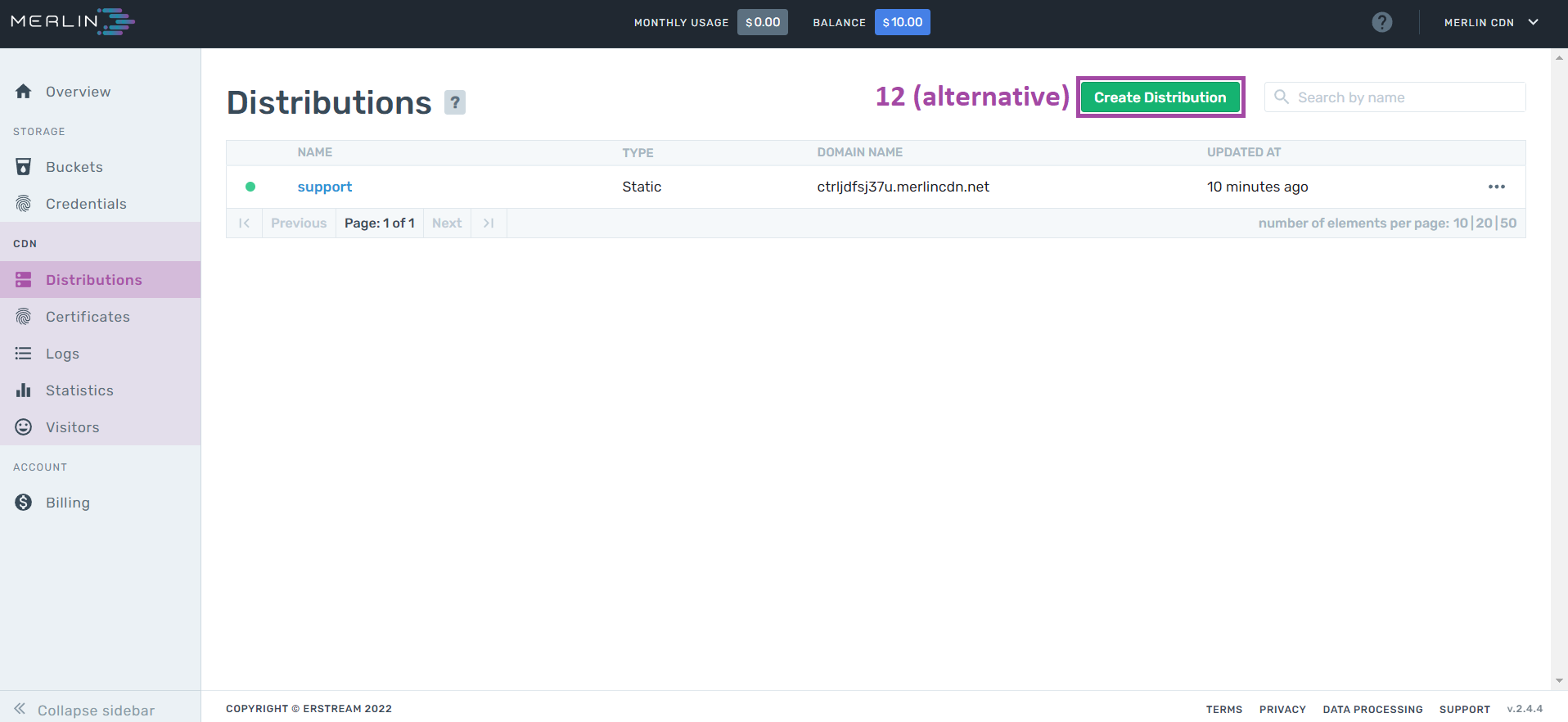Open the PRIVACY footer link

(x=1282, y=710)
